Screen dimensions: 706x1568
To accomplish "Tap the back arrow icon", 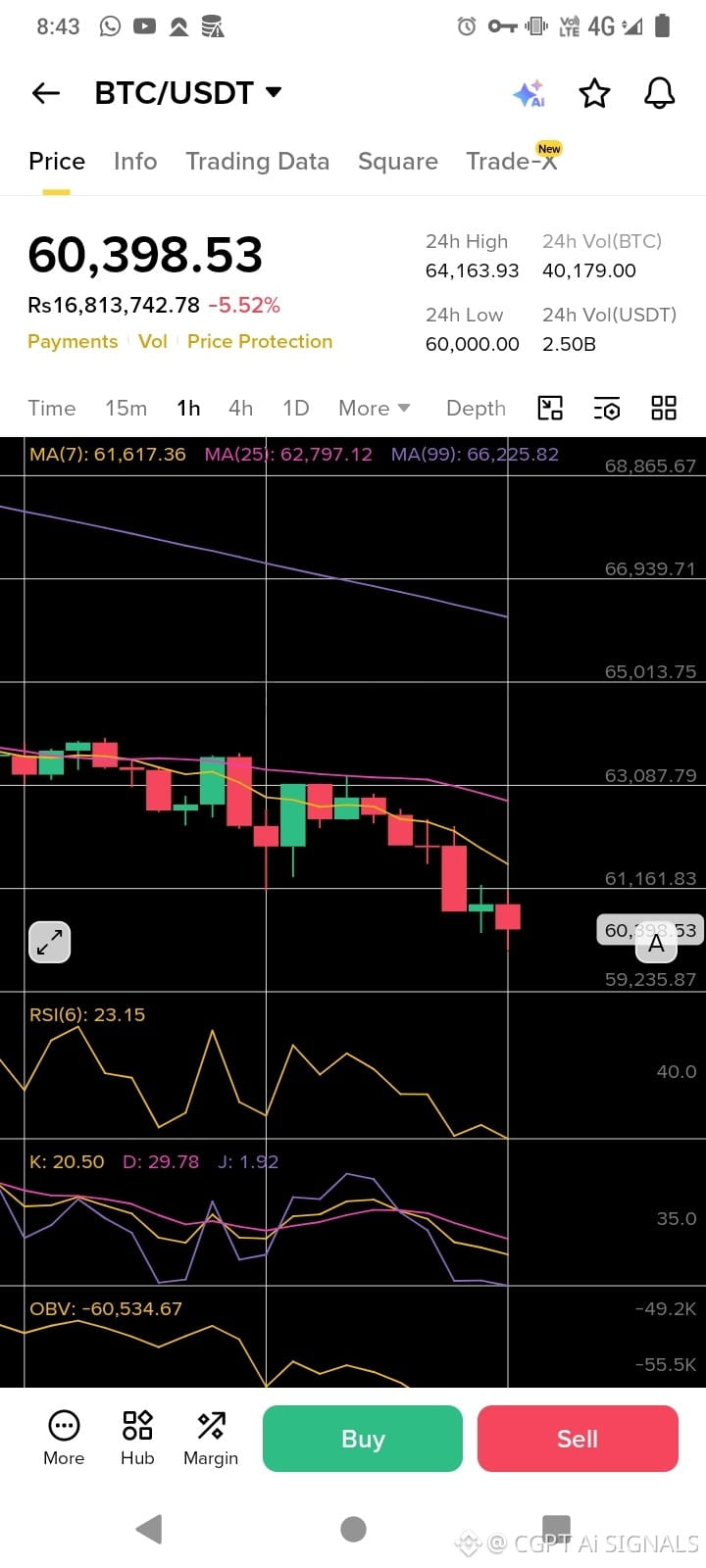I will tap(46, 93).
